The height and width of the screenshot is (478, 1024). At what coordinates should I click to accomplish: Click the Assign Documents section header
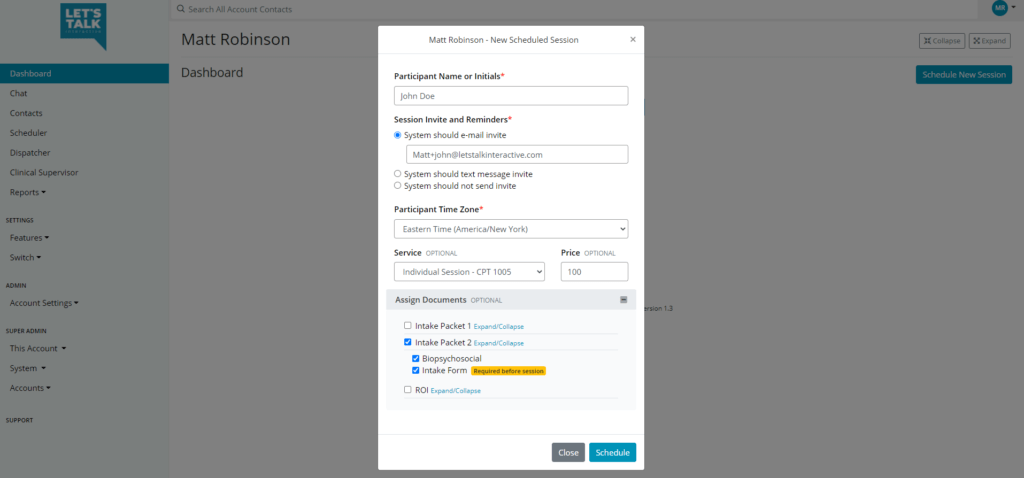coord(511,300)
